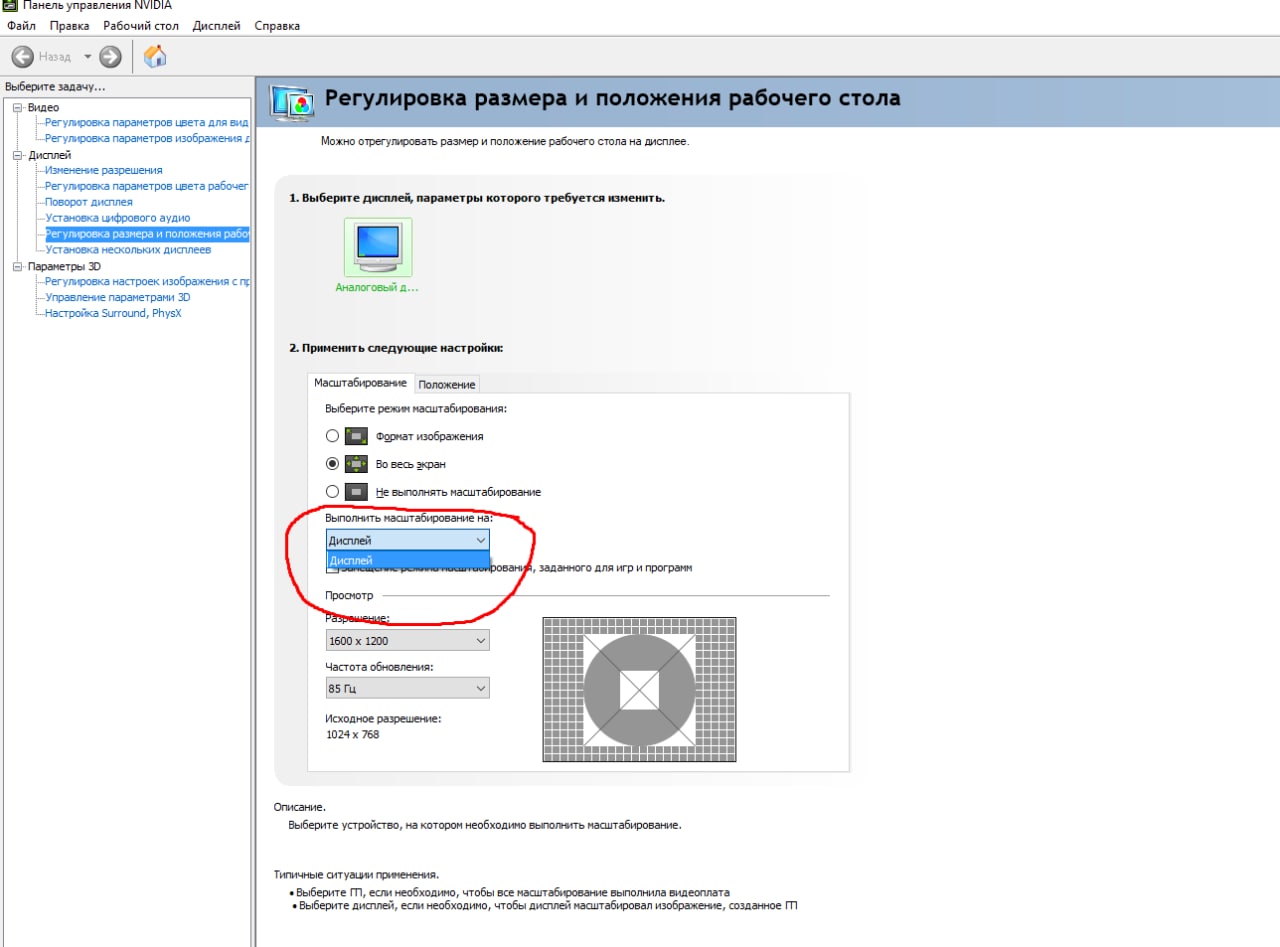Click the full-screen scaling mode icon
The width and height of the screenshot is (1280, 947).
(x=357, y=464)
